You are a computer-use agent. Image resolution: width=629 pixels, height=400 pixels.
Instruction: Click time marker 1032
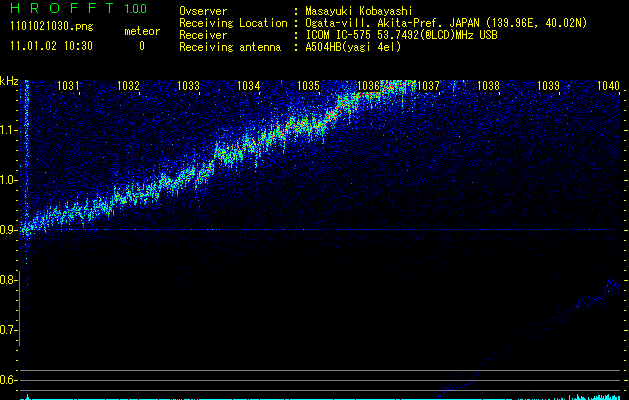pos(128,85)
